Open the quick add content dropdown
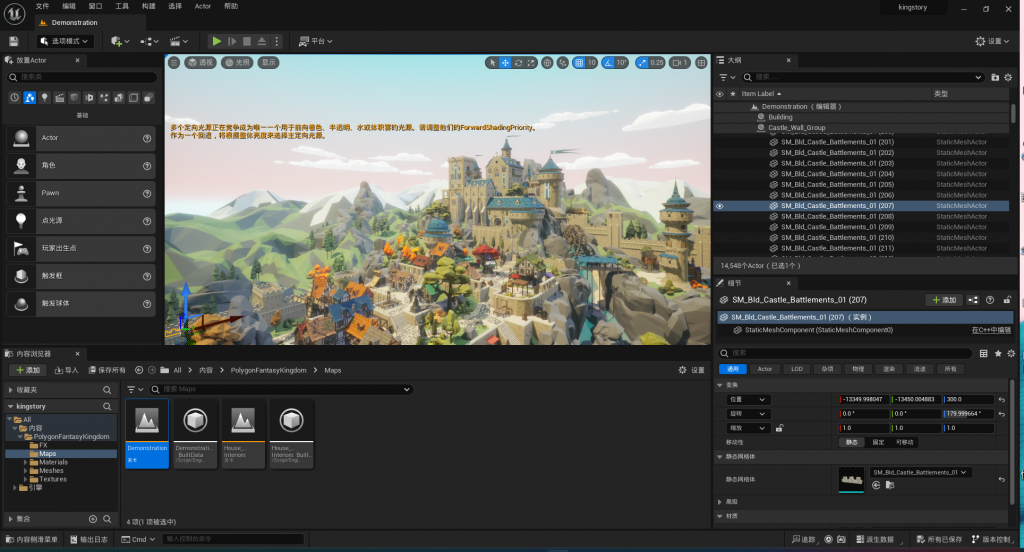Viewport: 1024px width, 552px height. click(x=120, y=41)
